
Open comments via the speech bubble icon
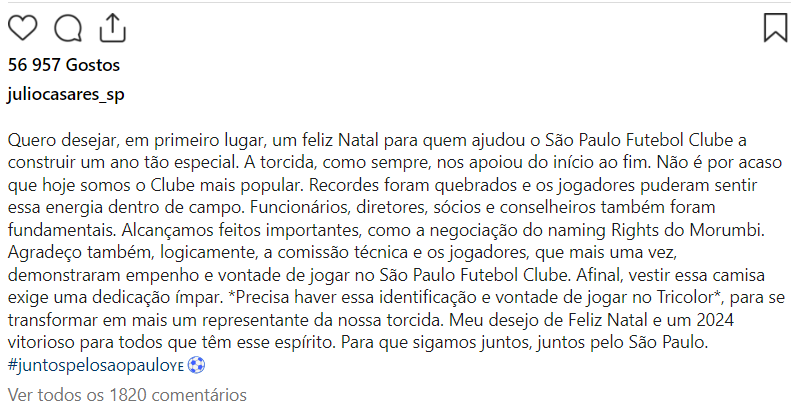(68, 28)
